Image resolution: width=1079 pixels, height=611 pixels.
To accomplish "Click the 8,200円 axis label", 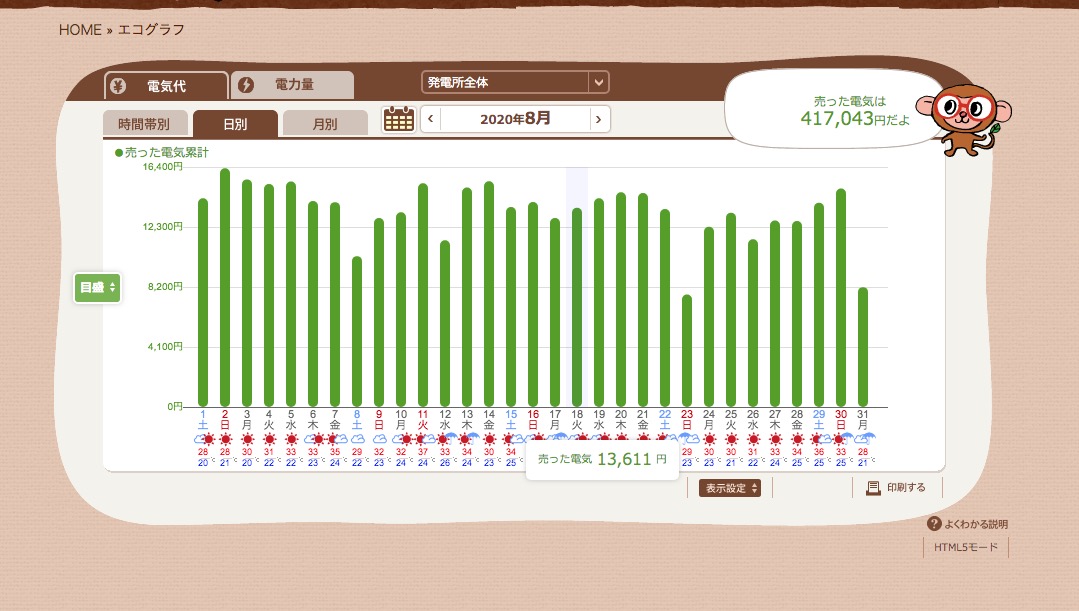I will click(x=165, y=286).
